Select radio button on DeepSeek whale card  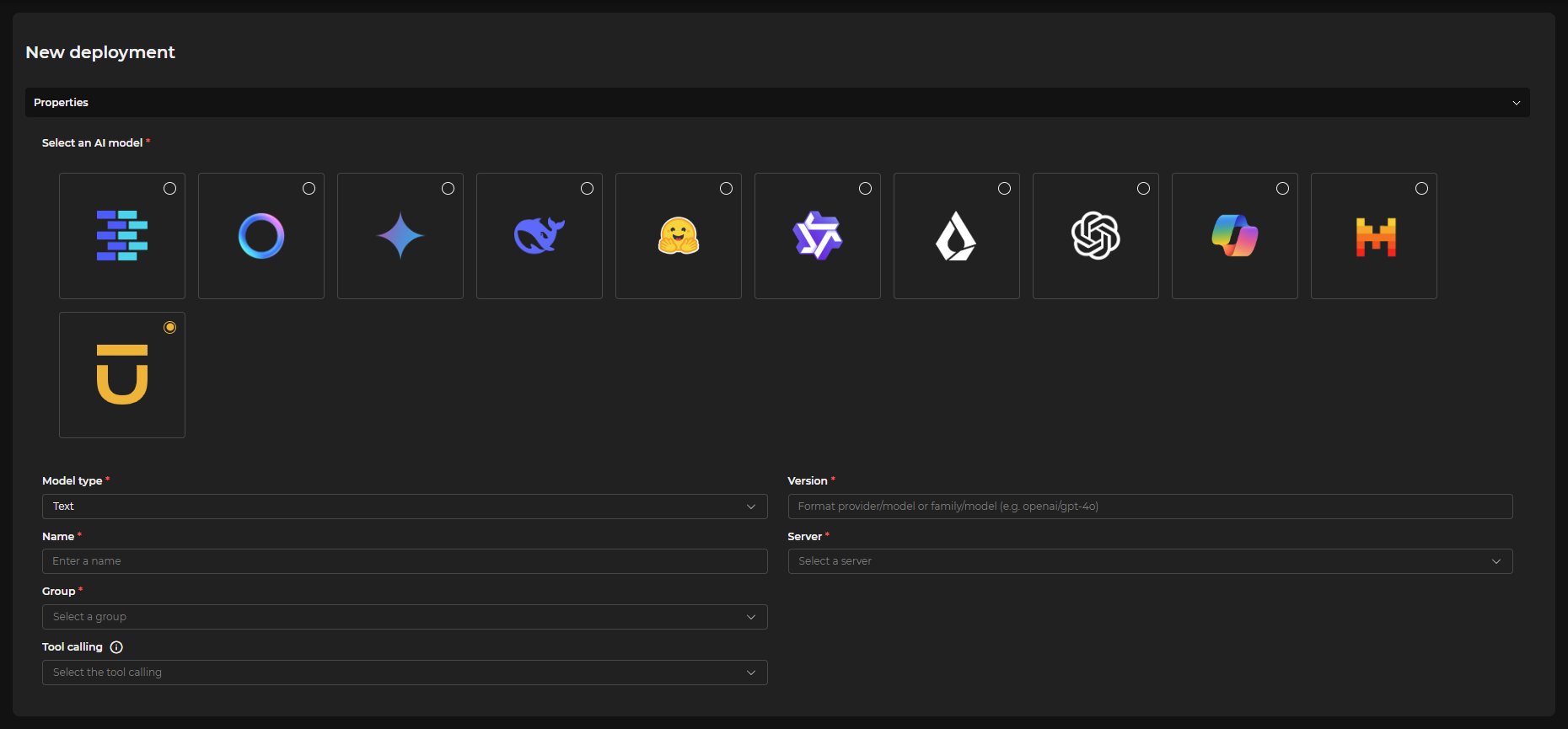point(588,189)
